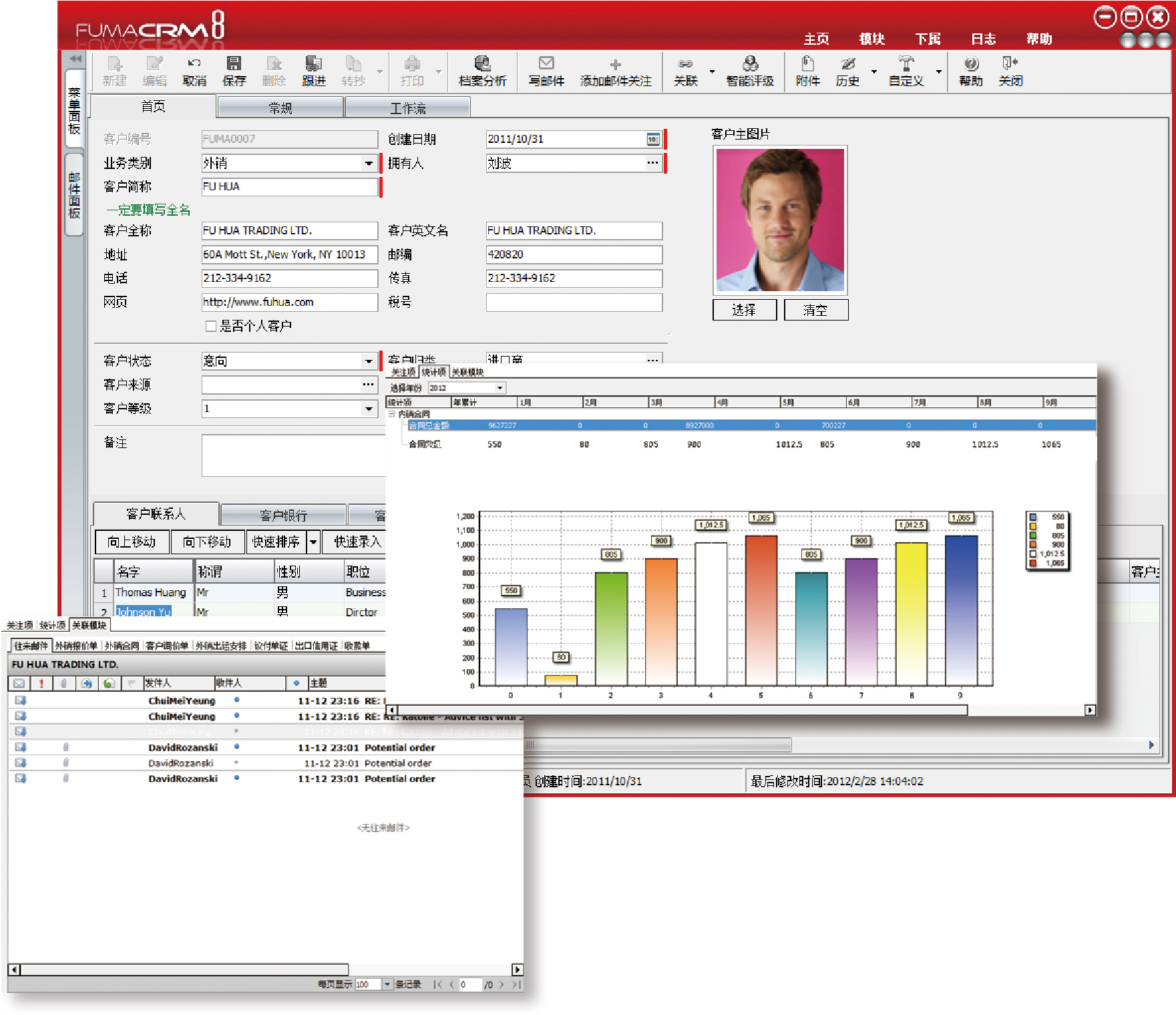Click the blue 550 legend color swatch

[x=1033, y=517]
